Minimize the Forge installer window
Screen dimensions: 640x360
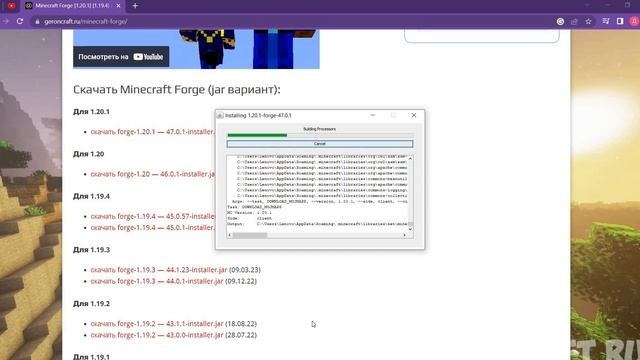pos(372,116)
